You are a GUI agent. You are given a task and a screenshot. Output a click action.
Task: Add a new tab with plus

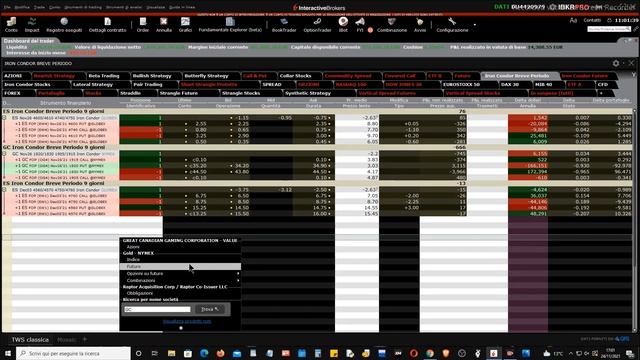click(601, 93)
